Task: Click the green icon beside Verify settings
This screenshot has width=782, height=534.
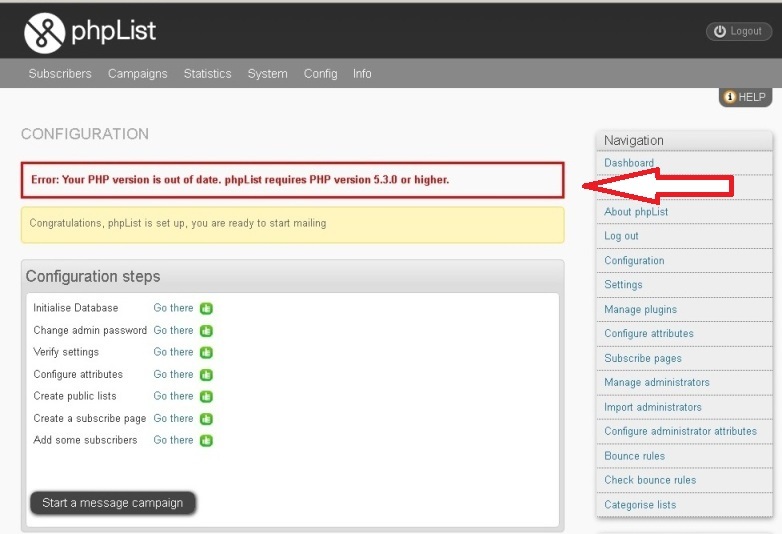Action: click(206, 353)
